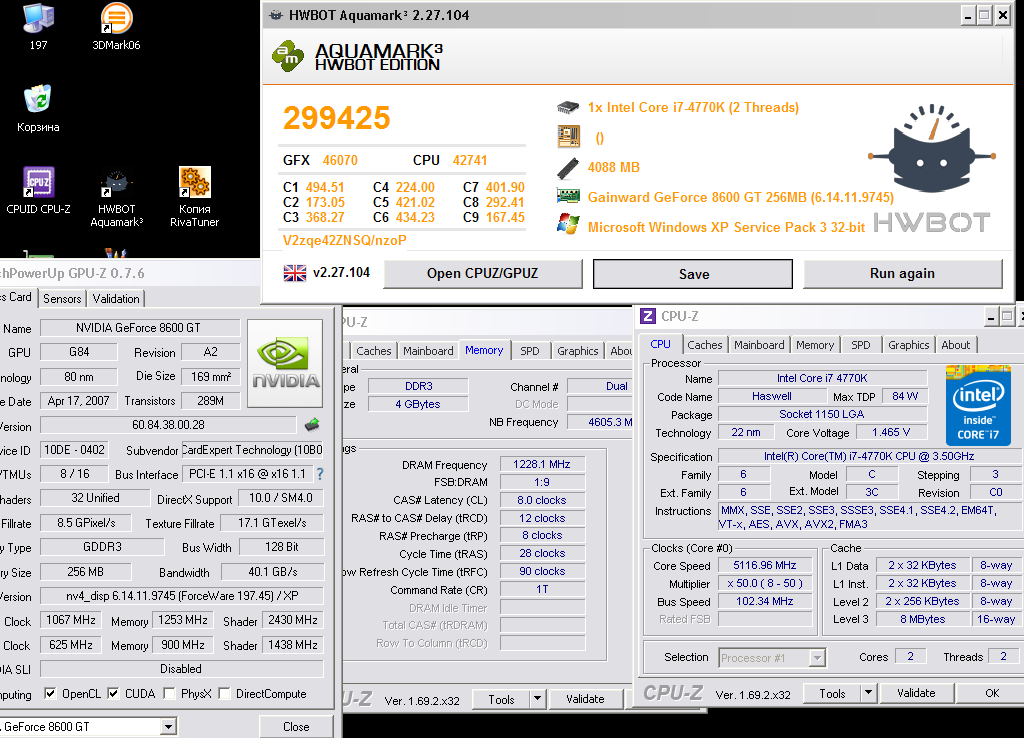The height and width of the screenshot is (738, 1024).
Task: Click the verification code V2zqe42ZNSQ/nzoP
Action: pos(344,240)
